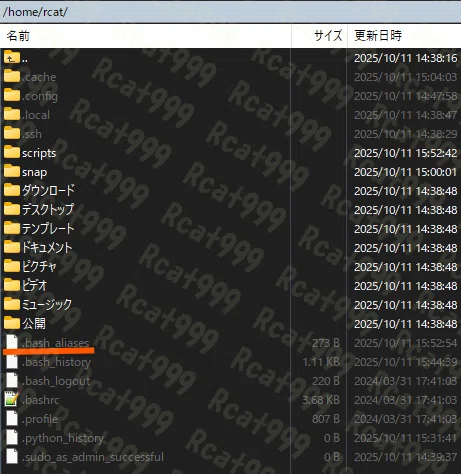Sort by the 更新日時 column header
461x474 pixels.
404,36
